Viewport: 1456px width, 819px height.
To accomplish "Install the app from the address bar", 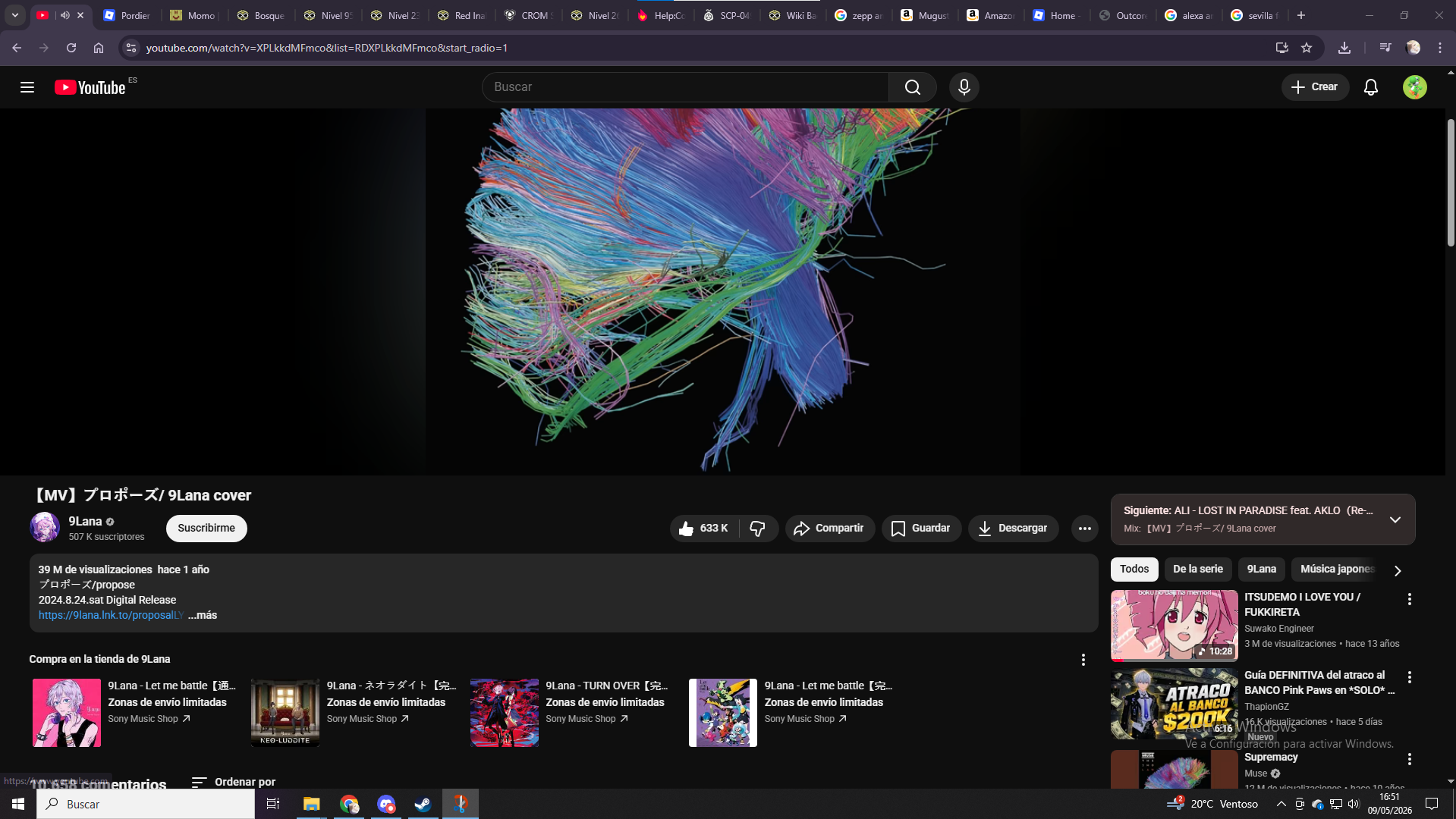I will [x=1282, y=48].
